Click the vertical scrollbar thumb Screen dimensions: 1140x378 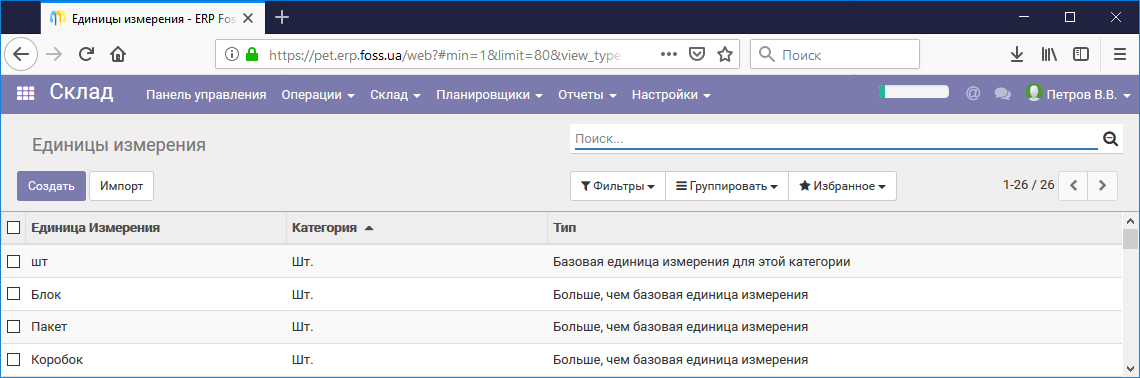point(1130,239)
